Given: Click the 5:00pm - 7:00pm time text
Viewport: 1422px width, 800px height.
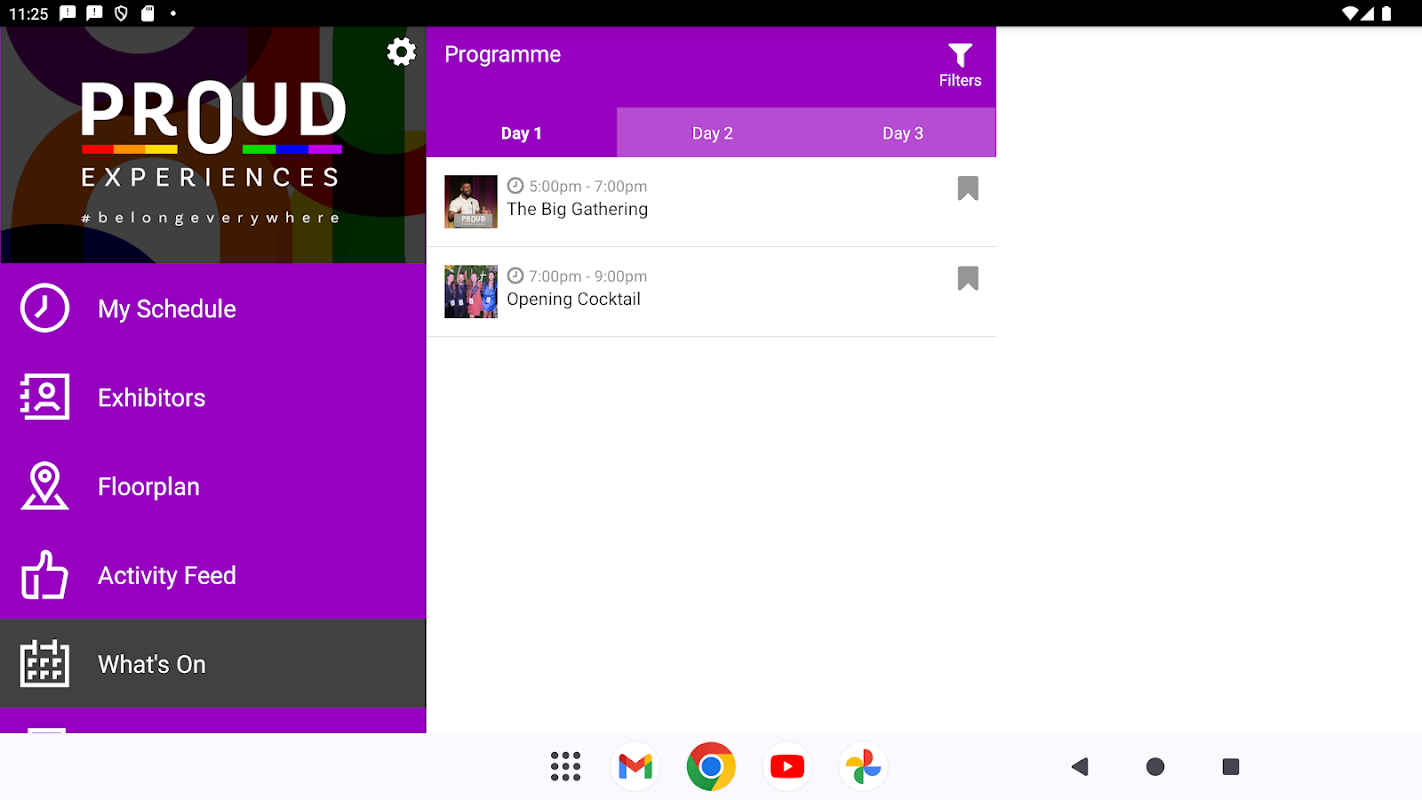Looking at the screenshot, I should tap(588, 186).
